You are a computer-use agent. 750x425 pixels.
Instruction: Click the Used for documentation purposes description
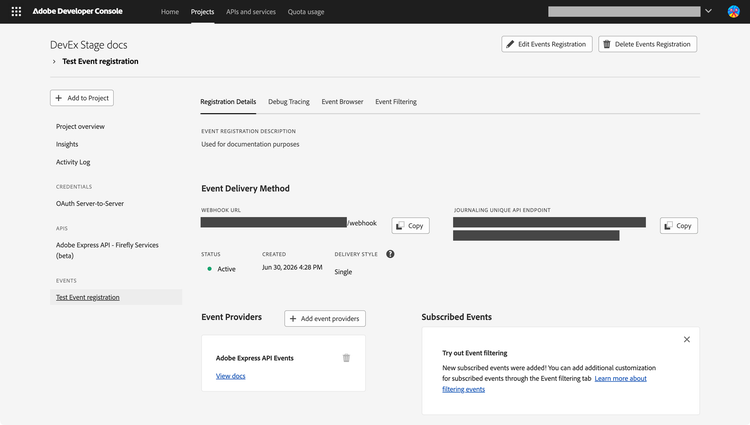coord(250,144)
